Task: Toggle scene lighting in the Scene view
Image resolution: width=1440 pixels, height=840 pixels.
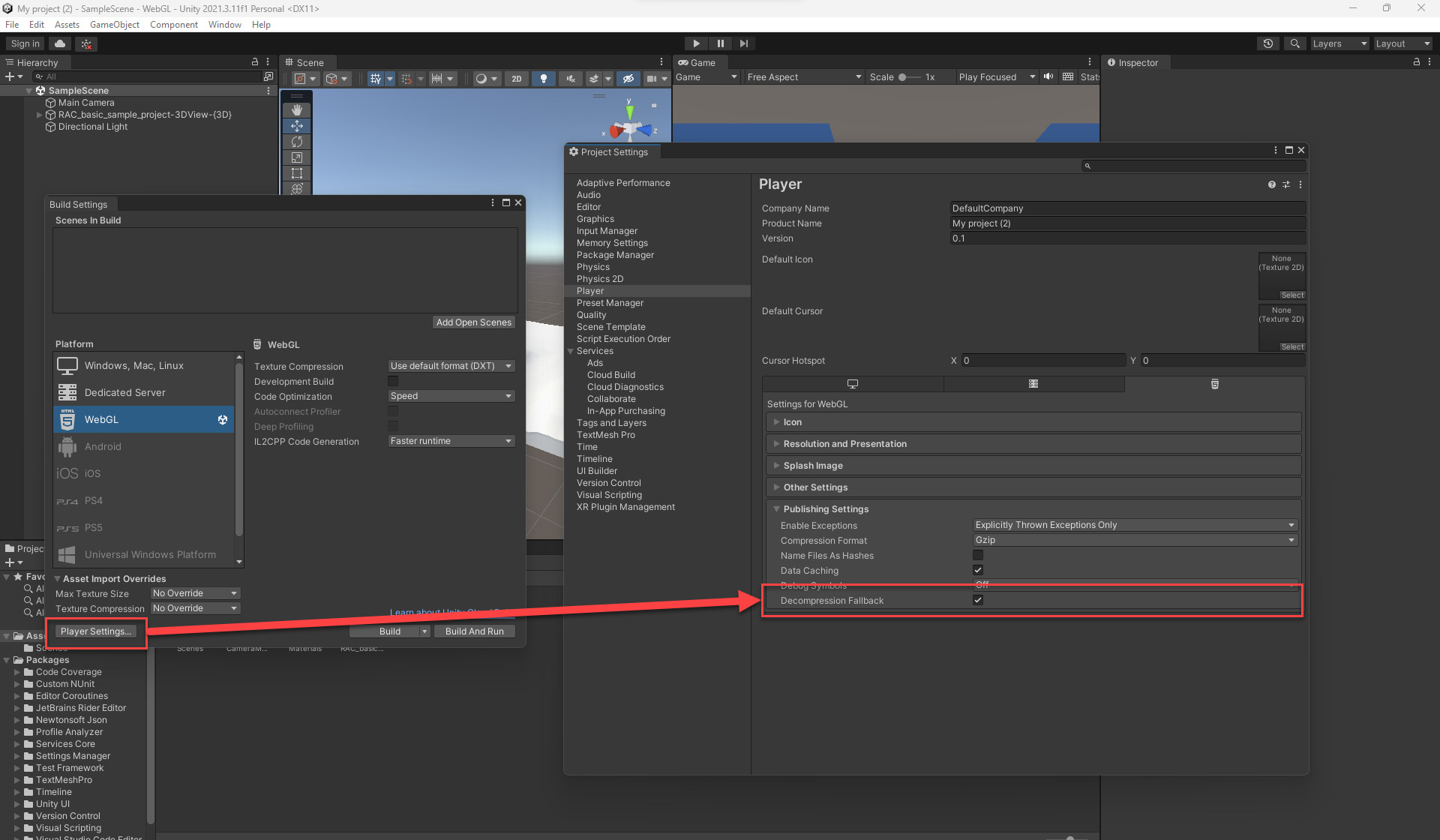Action: (x=543, y=78)
